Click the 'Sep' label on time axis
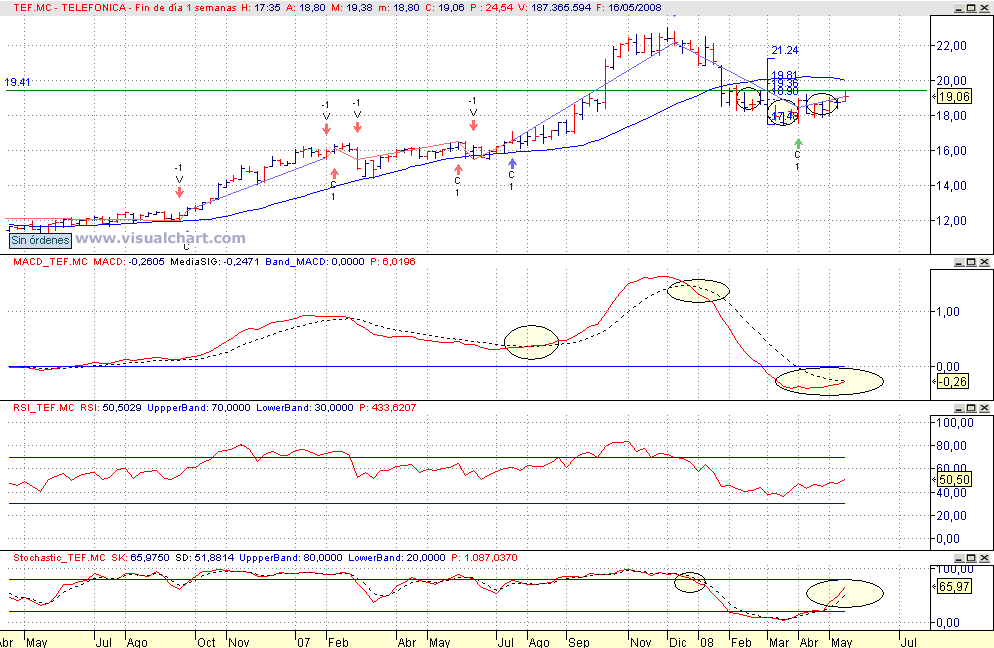994x648 pixels. tap(578, 642)
